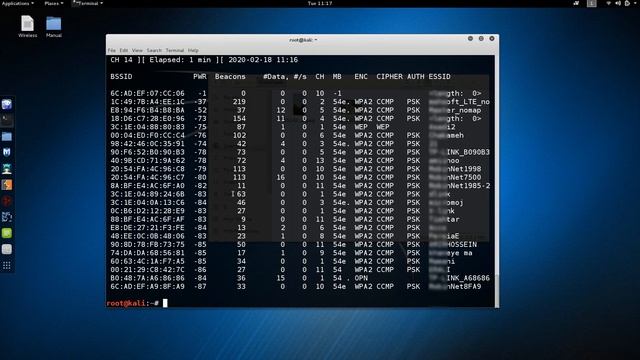
Task: Launch the Terminal icon in the dock
Action: pos(7,120)
